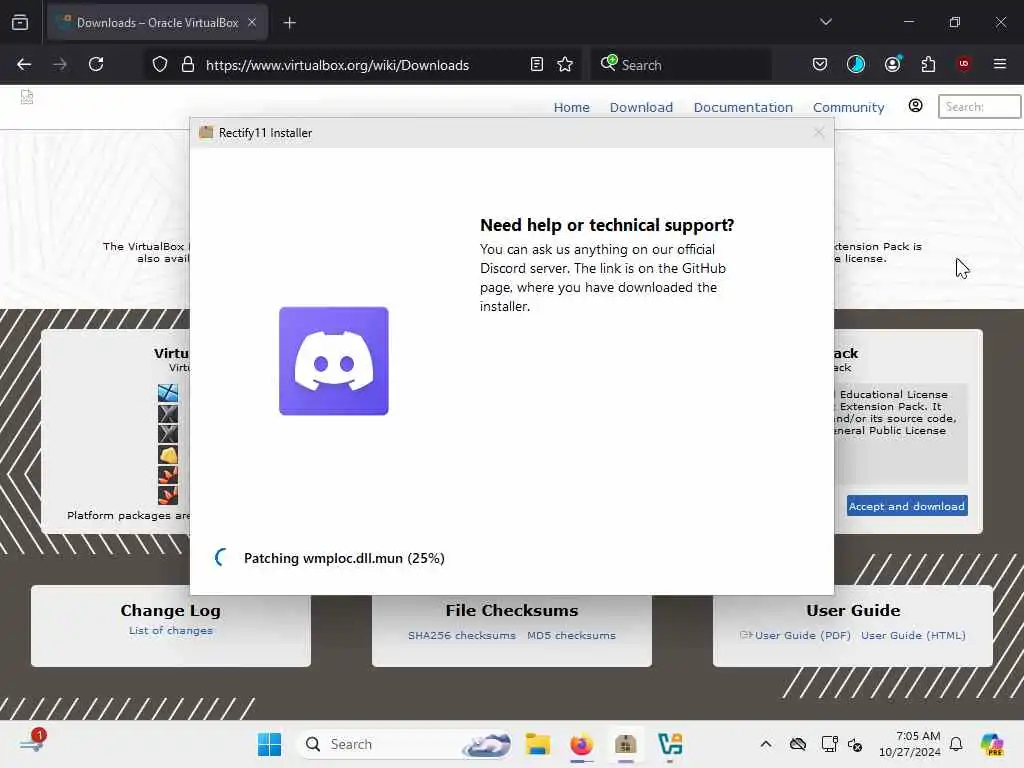Viewport: 1024px width, 768px height.
Task: Open the Home link in site navigation
Action: [x=571, y=107]
